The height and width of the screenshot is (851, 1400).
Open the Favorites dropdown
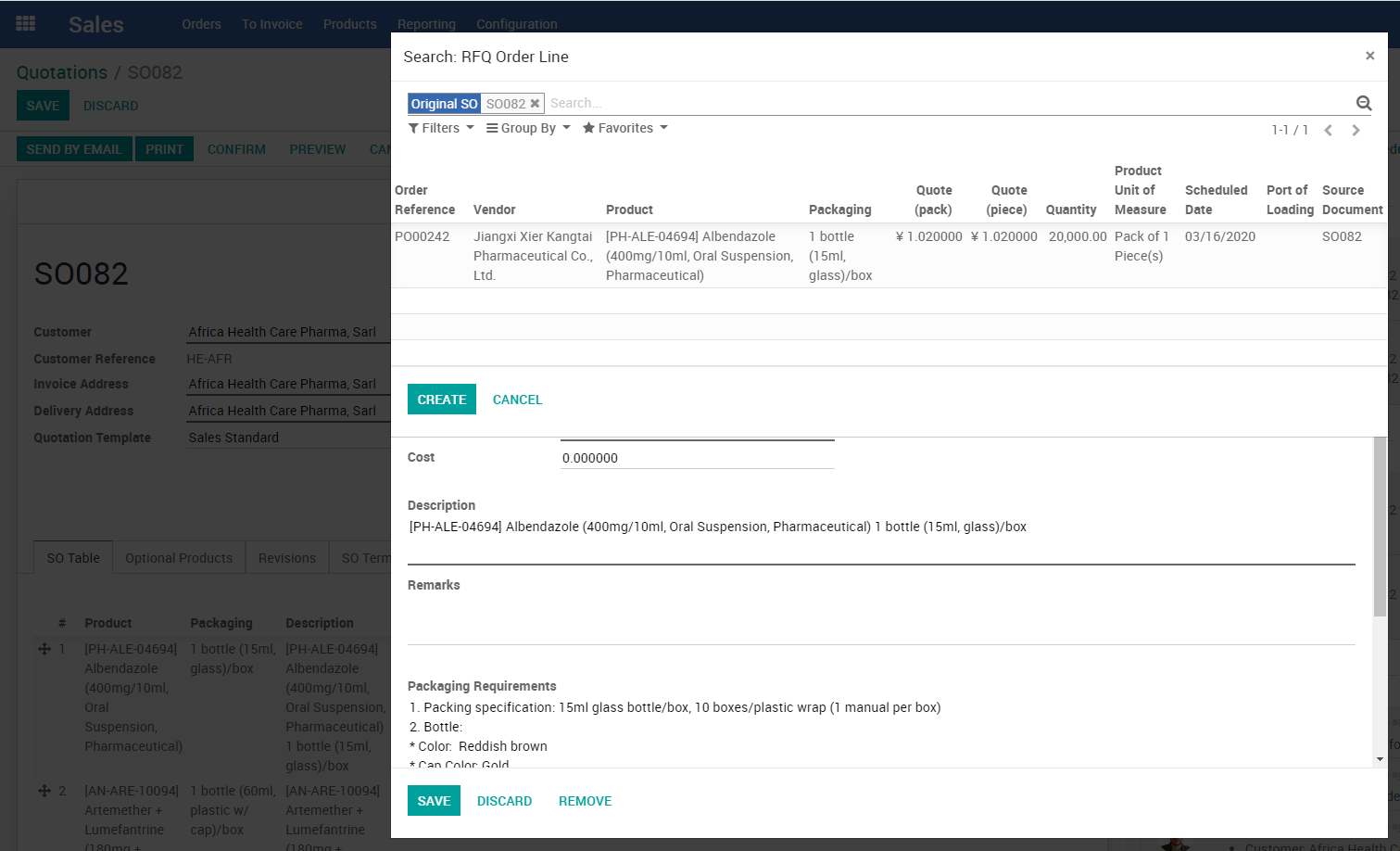[625, 128]
